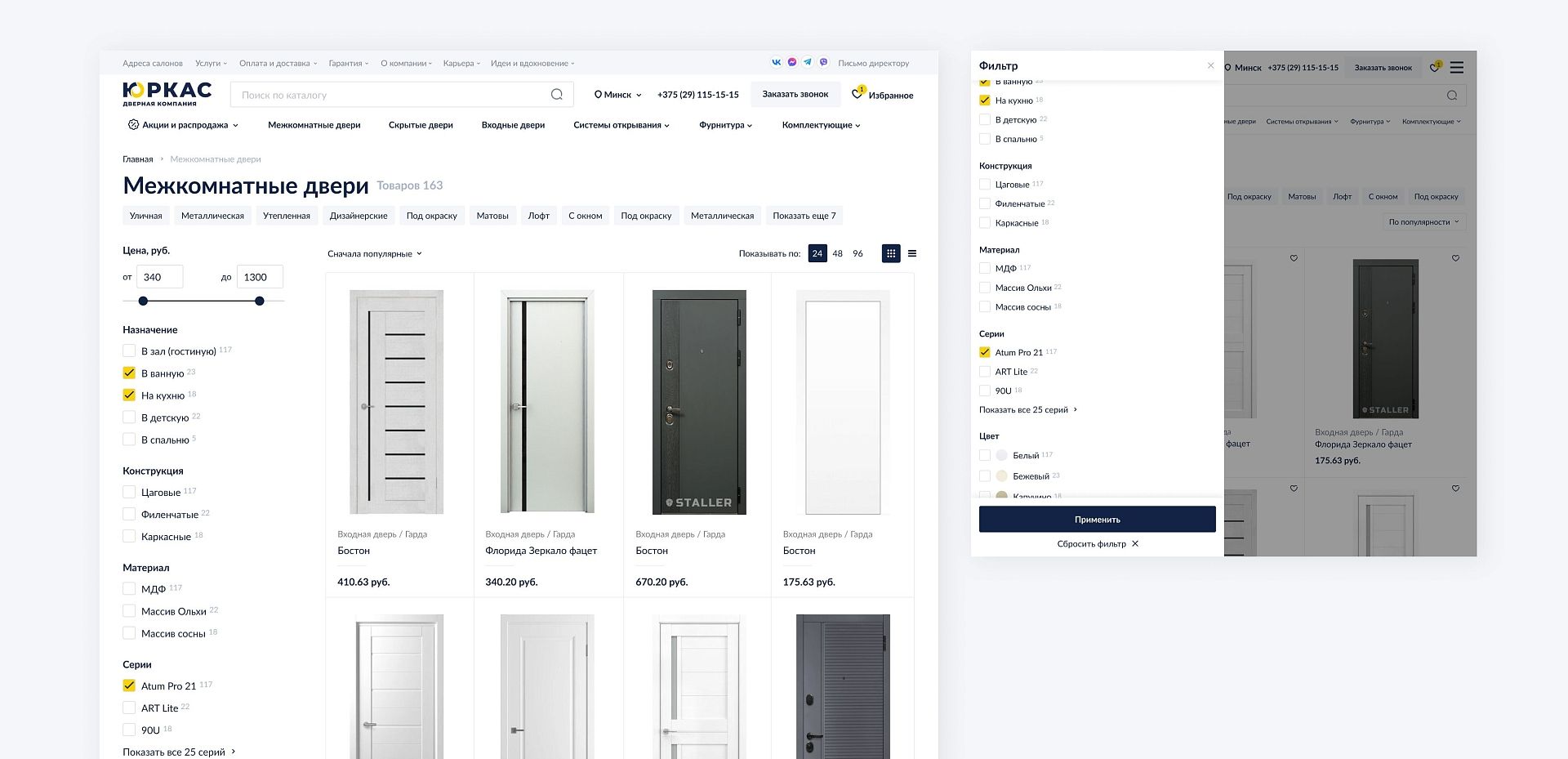Expand the 'Минск' city selector in desktop header
This screenshot has width=1568, height=759.
(617, 95)
